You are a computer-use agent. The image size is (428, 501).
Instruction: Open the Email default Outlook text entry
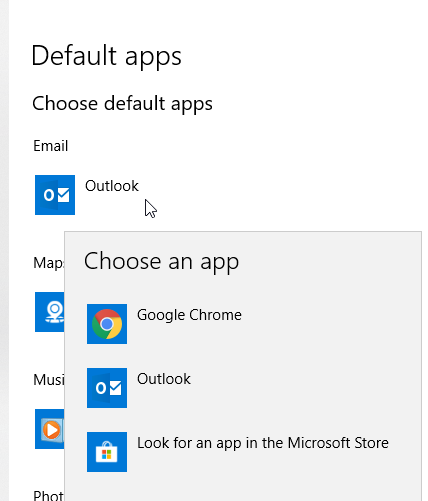coord(112,186)
